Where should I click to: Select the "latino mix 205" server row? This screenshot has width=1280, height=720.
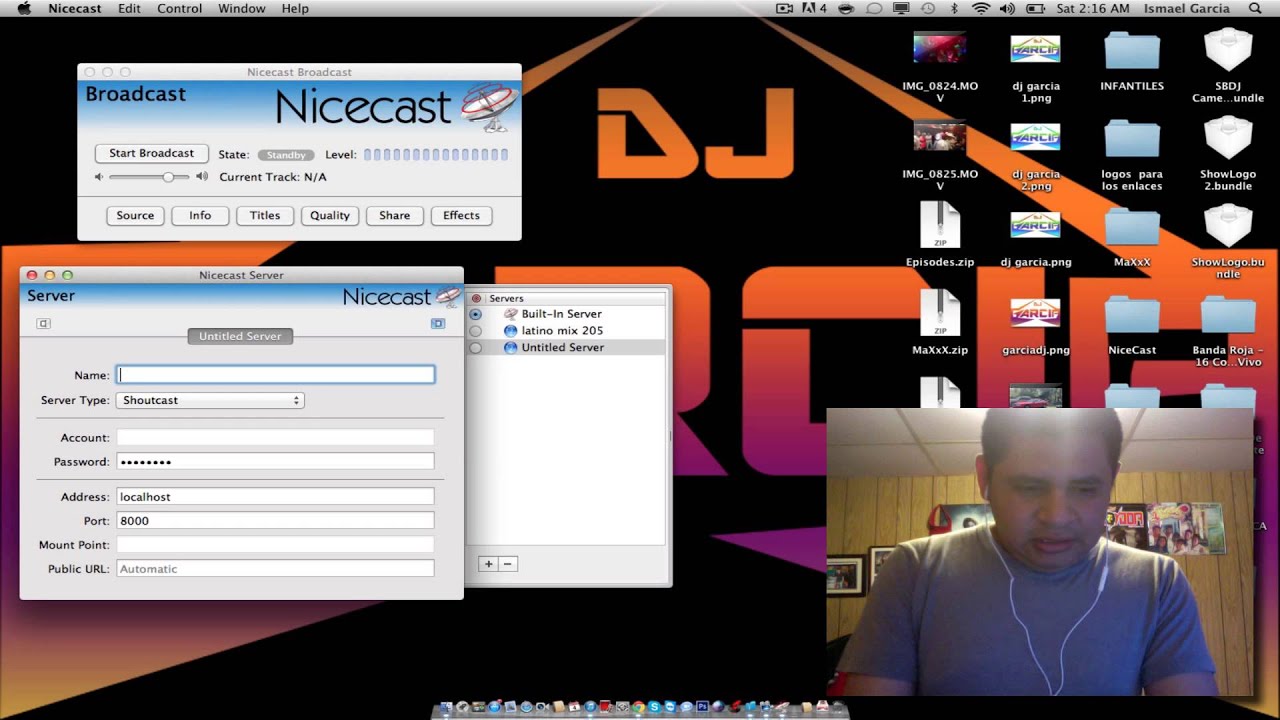pyautogui.click(x=566, y=331)
